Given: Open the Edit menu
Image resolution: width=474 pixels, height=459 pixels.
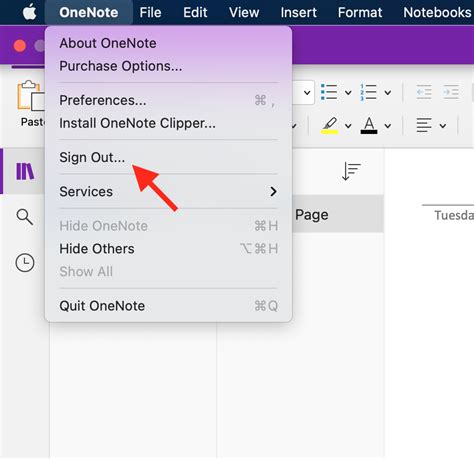Looking at the screenshot, I should tap(195, 13).
